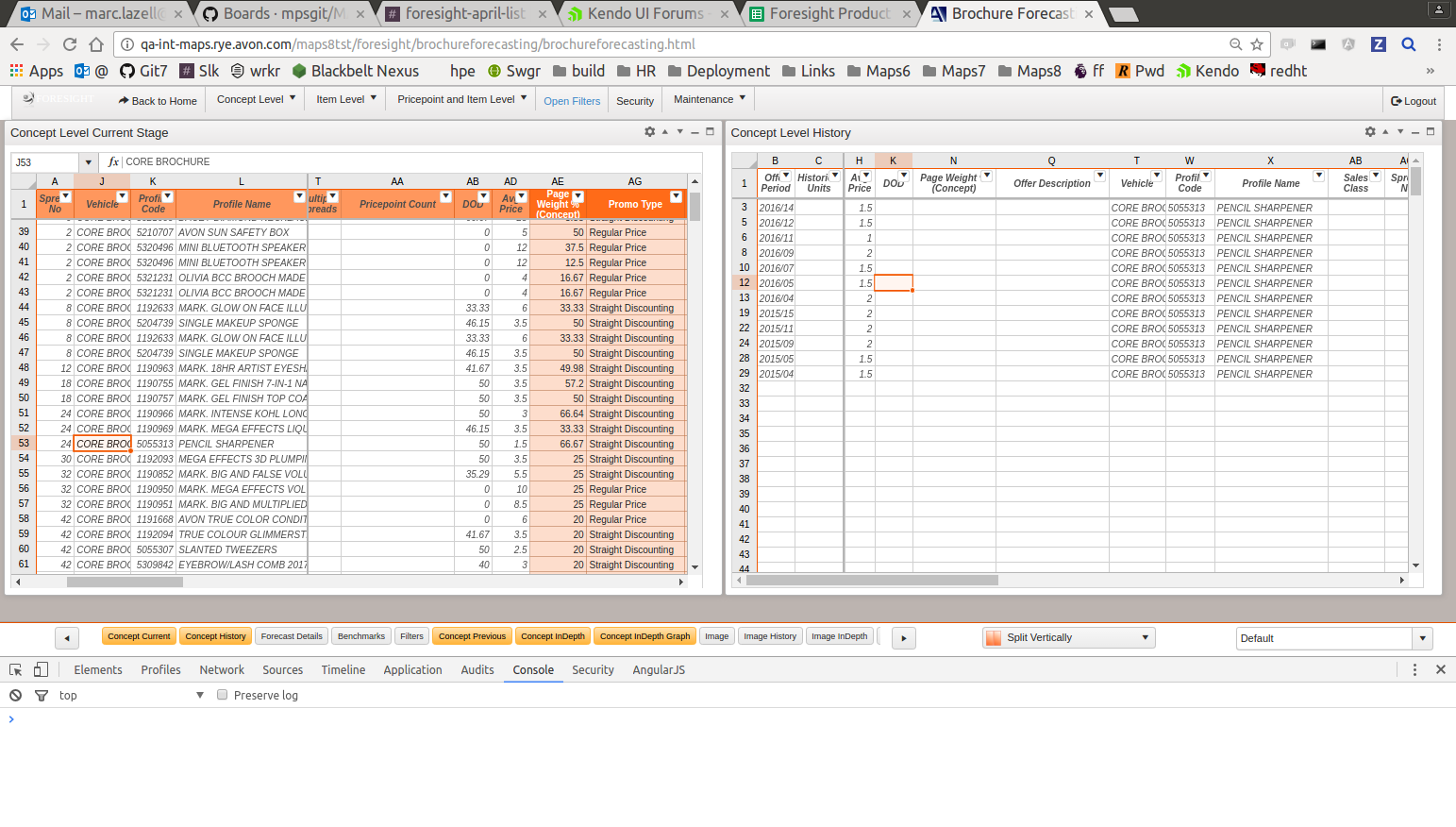This screenshot has width=1456, height=827.
Task: Bookmark this page with the star icon
Action: pyautogui.click(x=1257, y=44)
